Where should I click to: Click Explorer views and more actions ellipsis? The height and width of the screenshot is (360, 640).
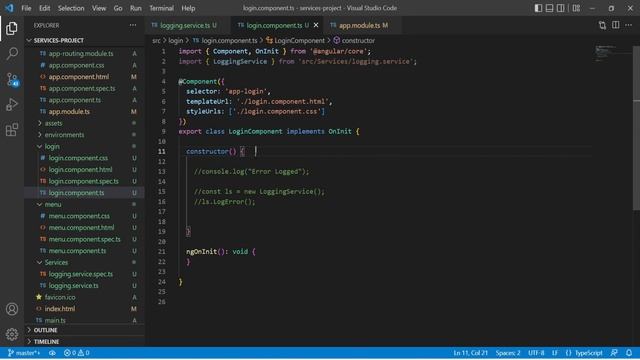coord(133,25)
